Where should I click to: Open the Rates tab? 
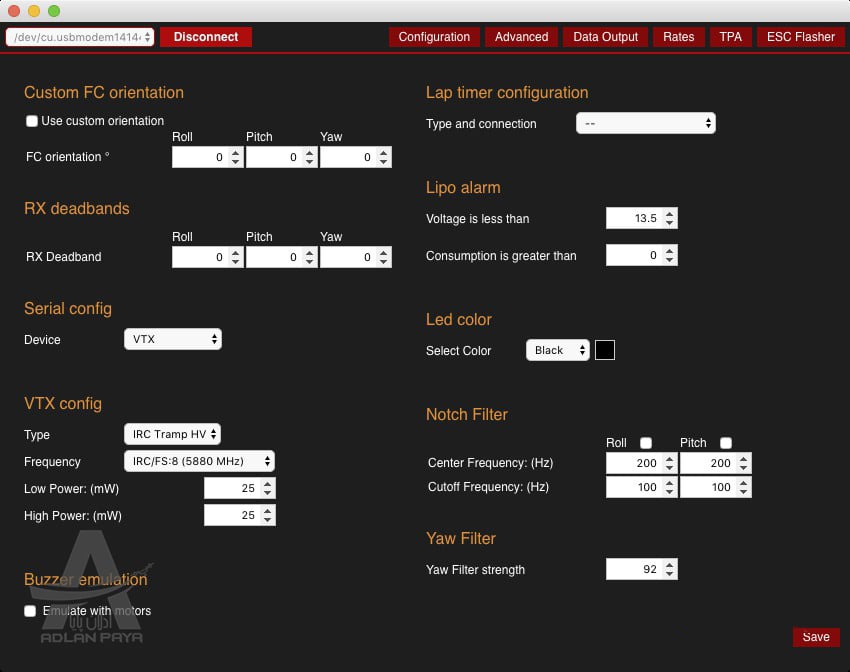click(679, 37)
